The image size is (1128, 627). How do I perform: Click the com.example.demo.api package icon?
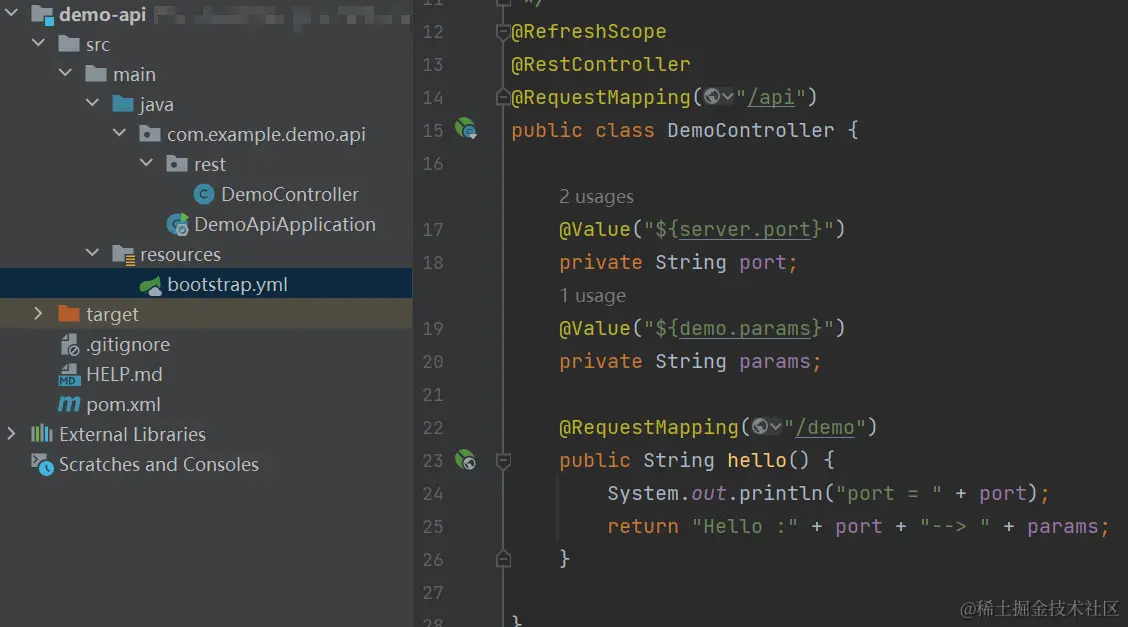coord(150,134)
